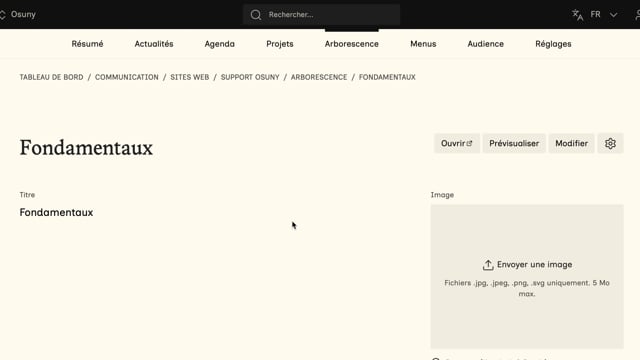Open Sites web breadcrumb link
Screen dimensions: 640x360
point(189,77)
